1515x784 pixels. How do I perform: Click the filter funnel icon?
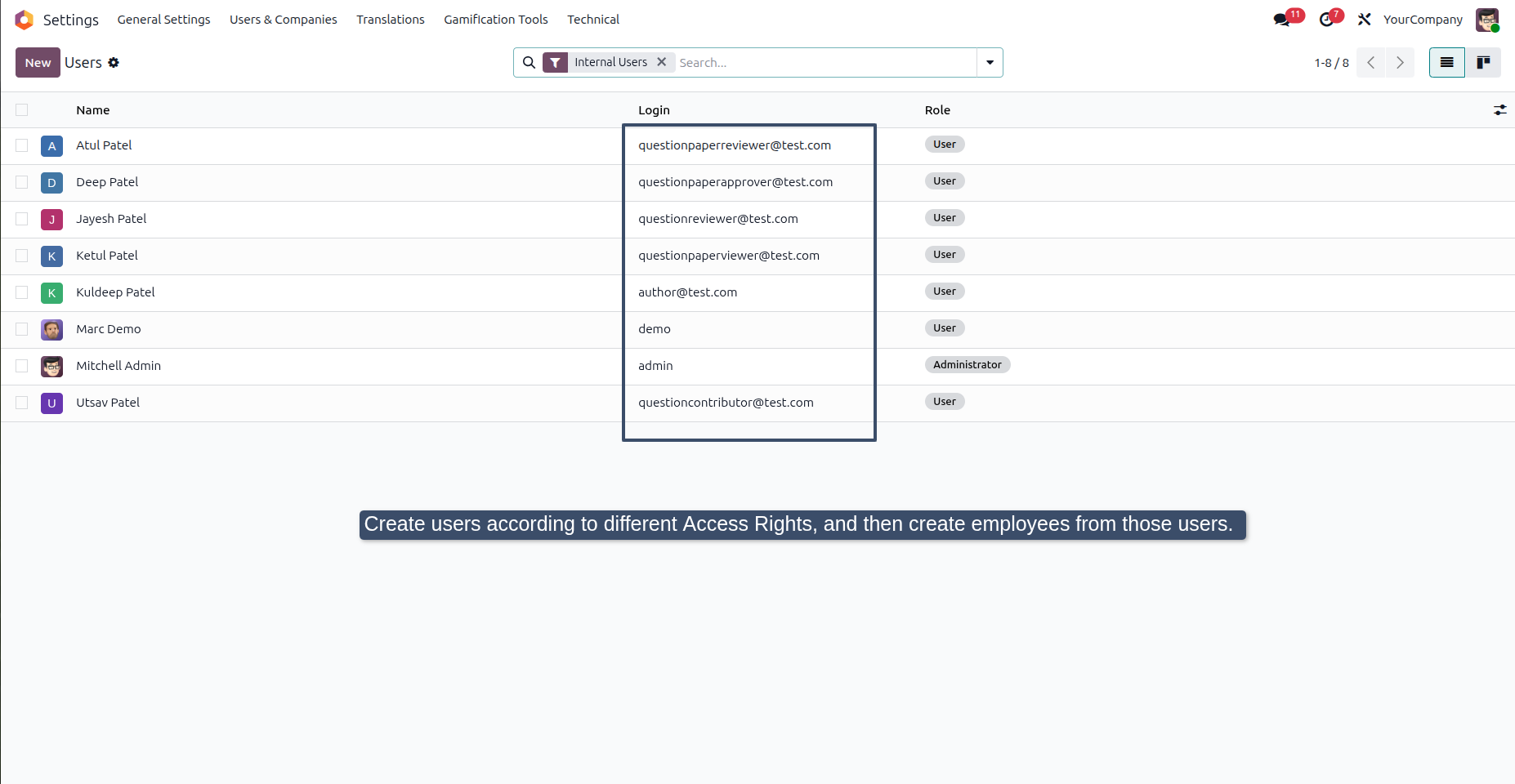click(x=555, y=62)
